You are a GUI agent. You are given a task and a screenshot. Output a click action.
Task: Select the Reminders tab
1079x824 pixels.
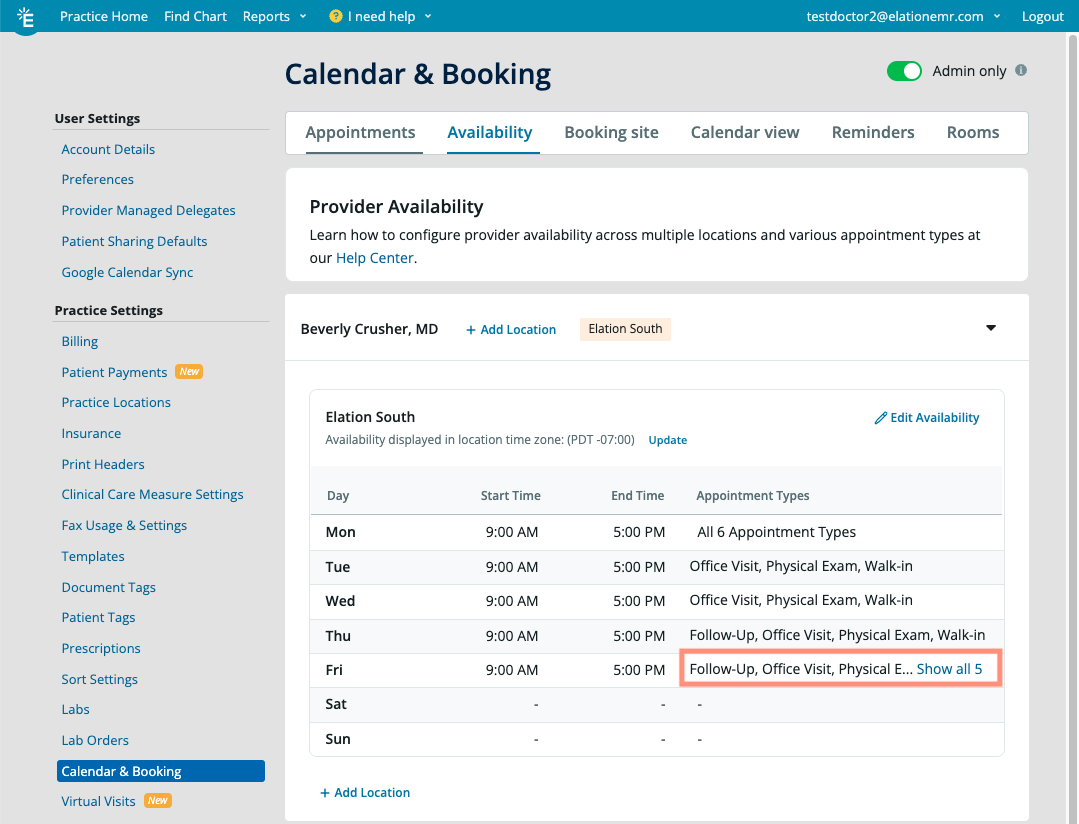coord(873,132)
